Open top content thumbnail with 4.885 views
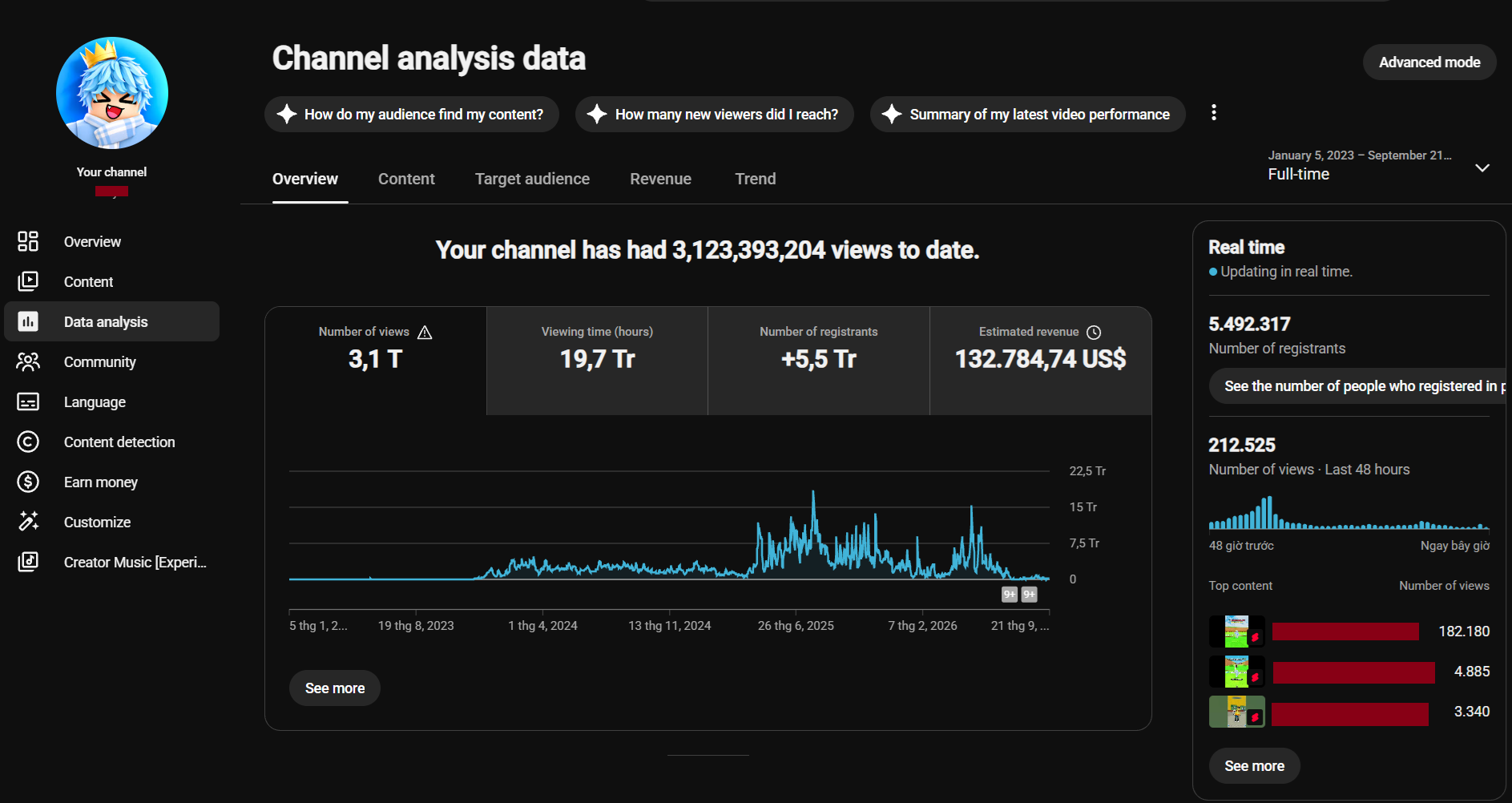The width and height of the screenshot is (1512, 803). point(1237,672)
